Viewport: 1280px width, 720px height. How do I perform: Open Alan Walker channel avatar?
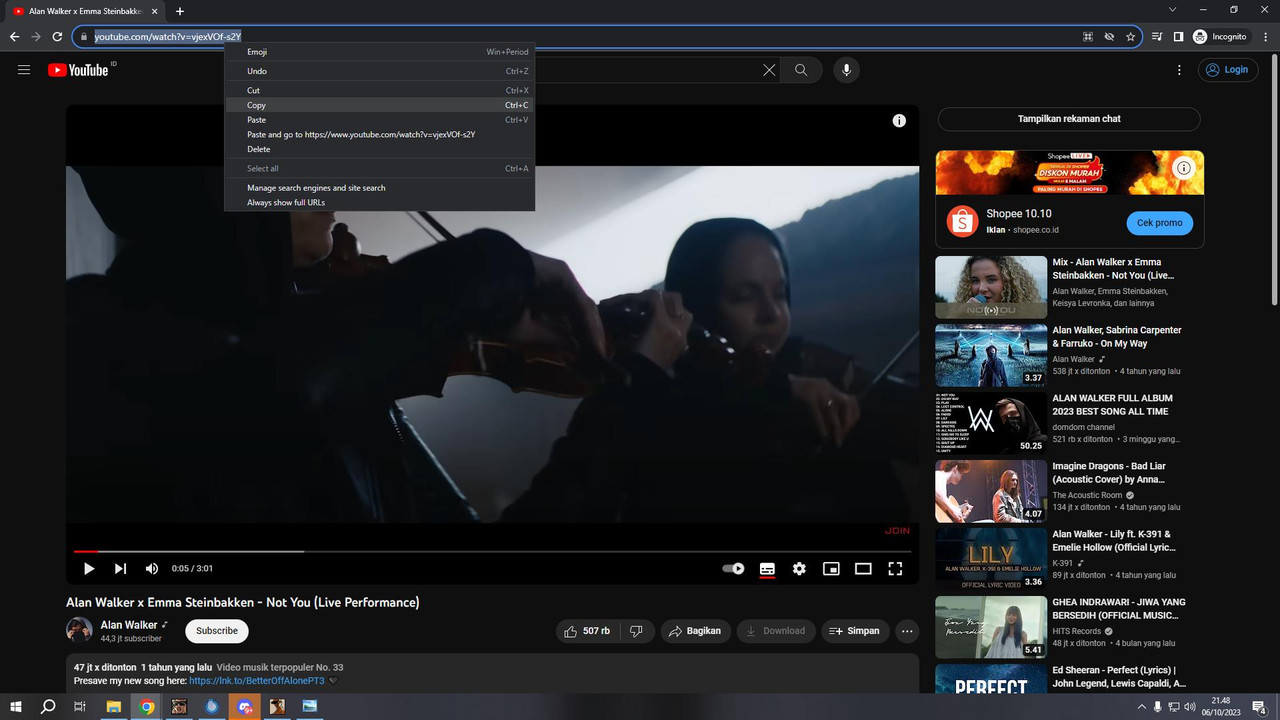tap(79, 630)
